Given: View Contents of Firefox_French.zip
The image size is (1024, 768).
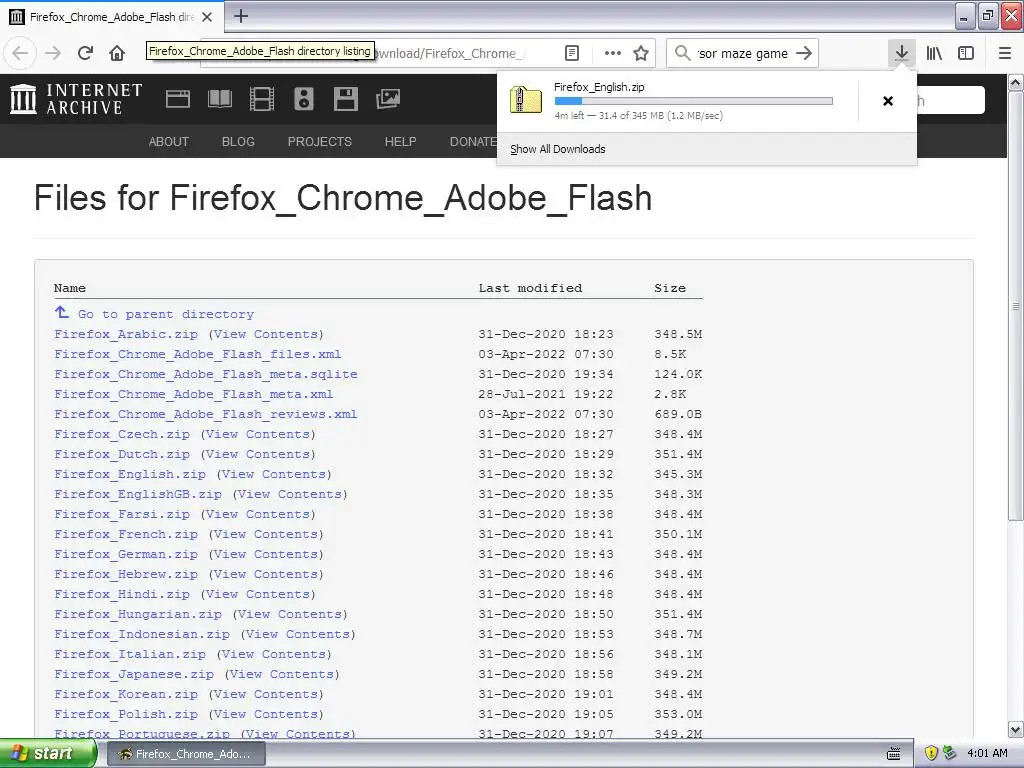Looking at the screenshot, I should pos(265,534).
